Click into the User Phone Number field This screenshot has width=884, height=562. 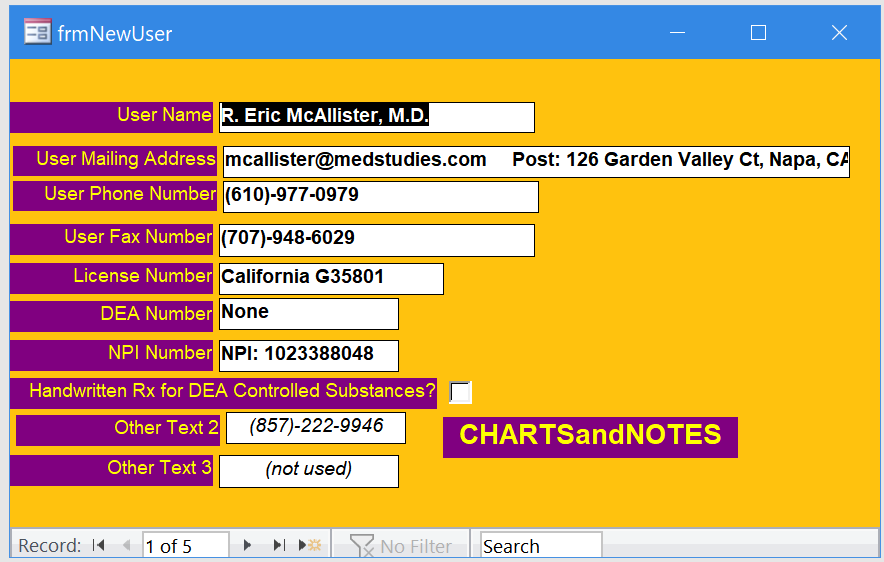tap(380, 196)
